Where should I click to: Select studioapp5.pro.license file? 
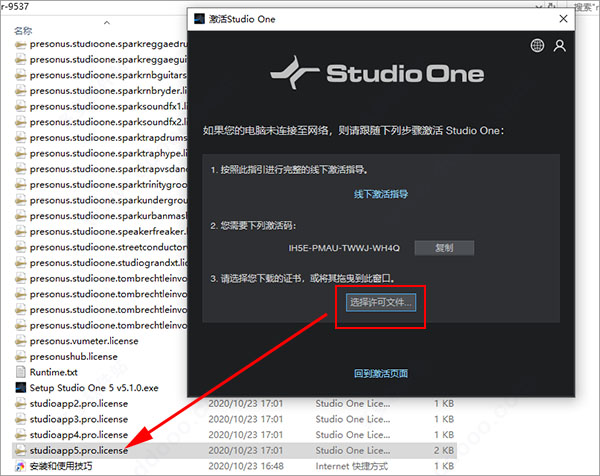point(79,451)
